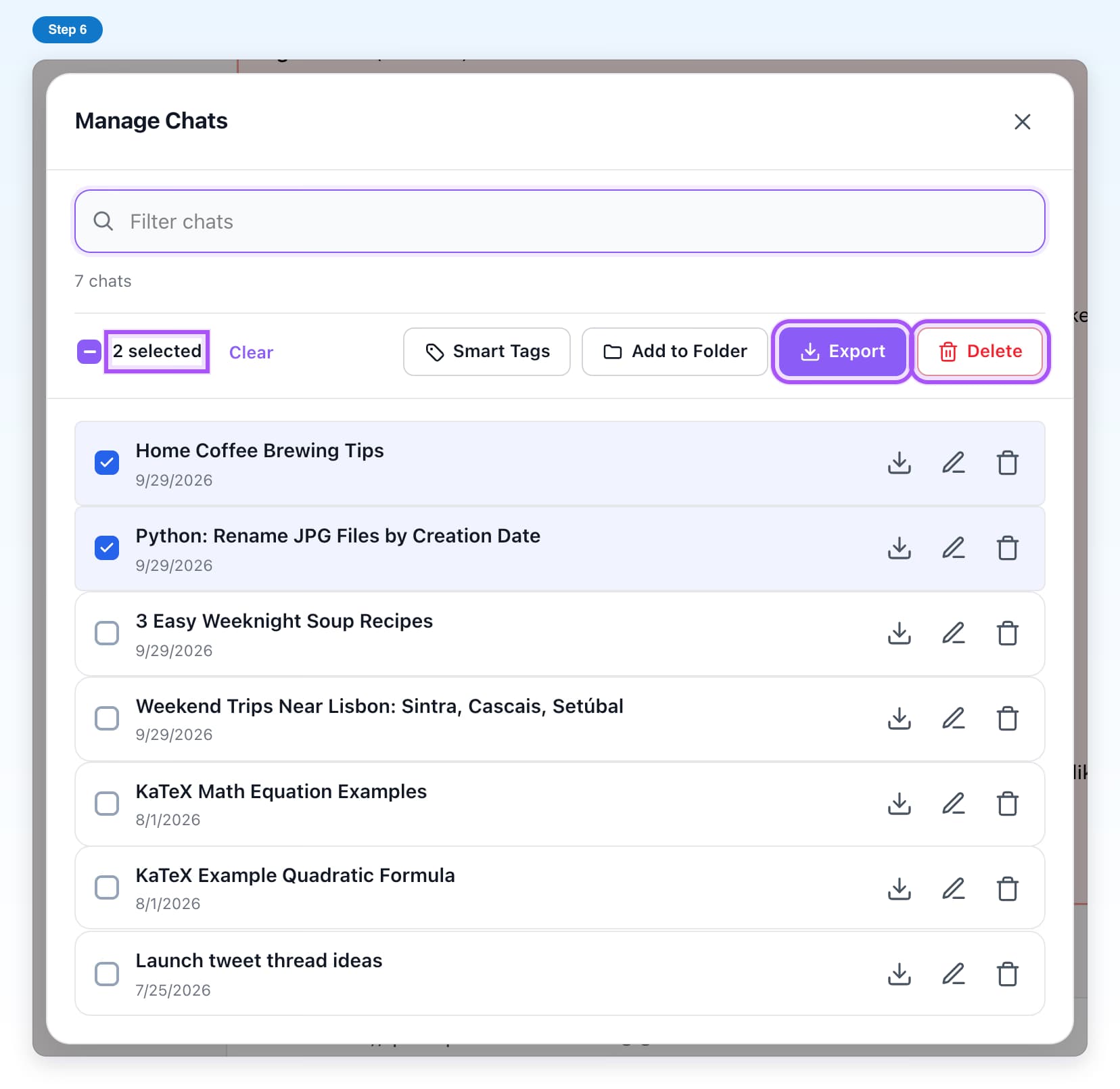Download the Python Rename JPG Files chat
The image size is (1120, 1089).
899,549
